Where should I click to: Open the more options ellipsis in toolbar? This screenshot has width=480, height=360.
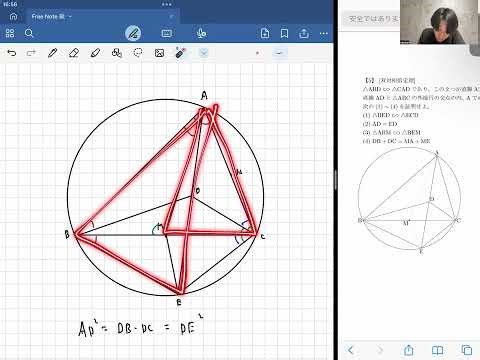pos(324,33)
